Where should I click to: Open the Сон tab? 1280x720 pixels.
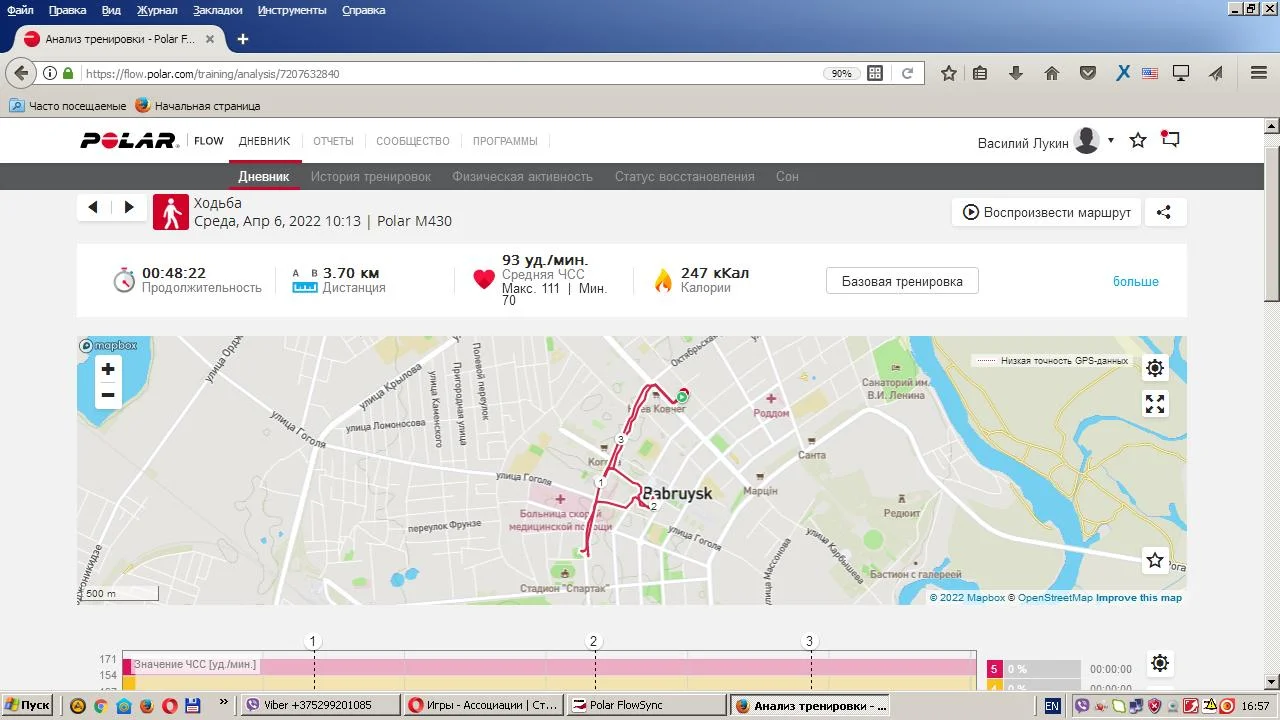tap(787, 176)
